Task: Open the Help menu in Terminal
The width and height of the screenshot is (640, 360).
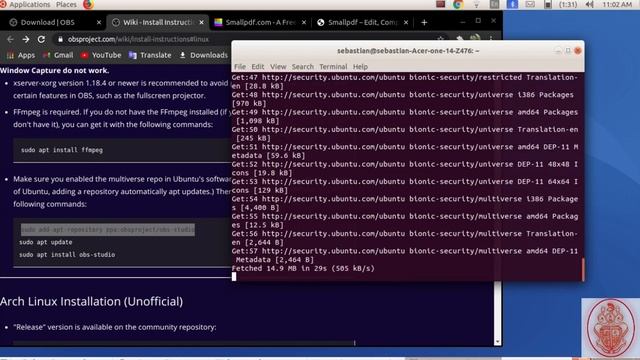Action: [360, 67]
